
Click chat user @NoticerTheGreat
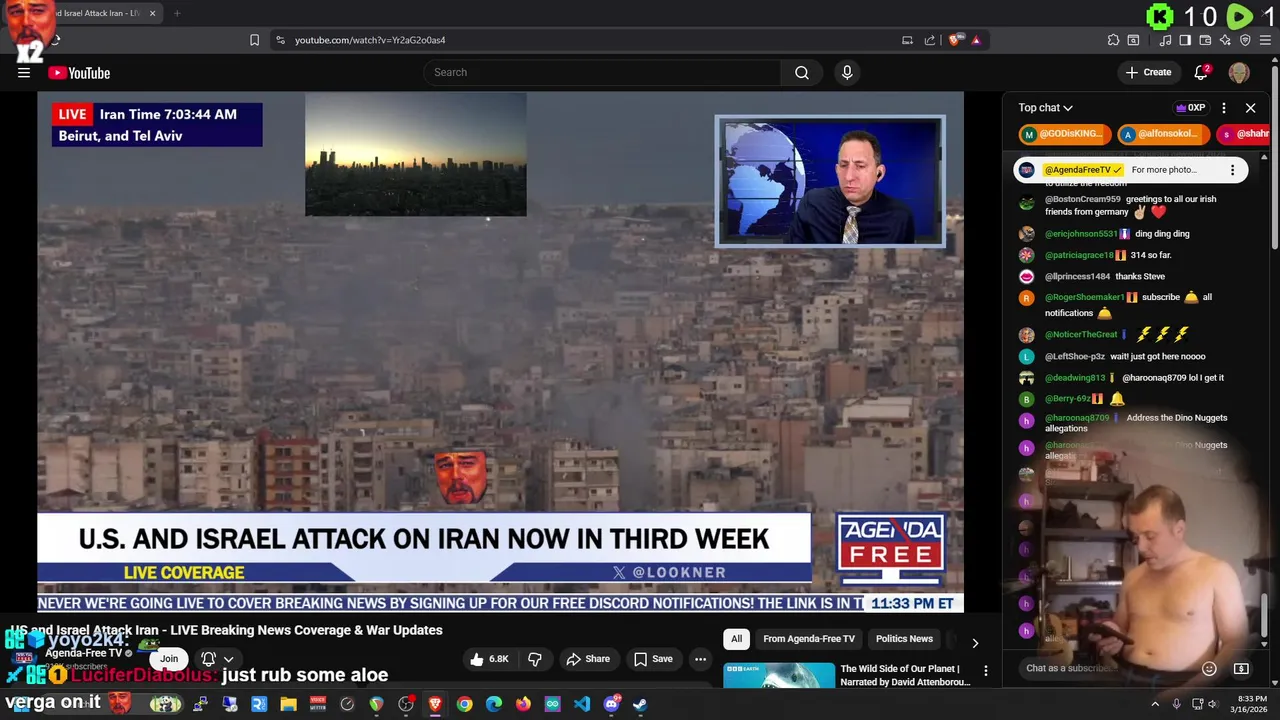coord(1081,334)
